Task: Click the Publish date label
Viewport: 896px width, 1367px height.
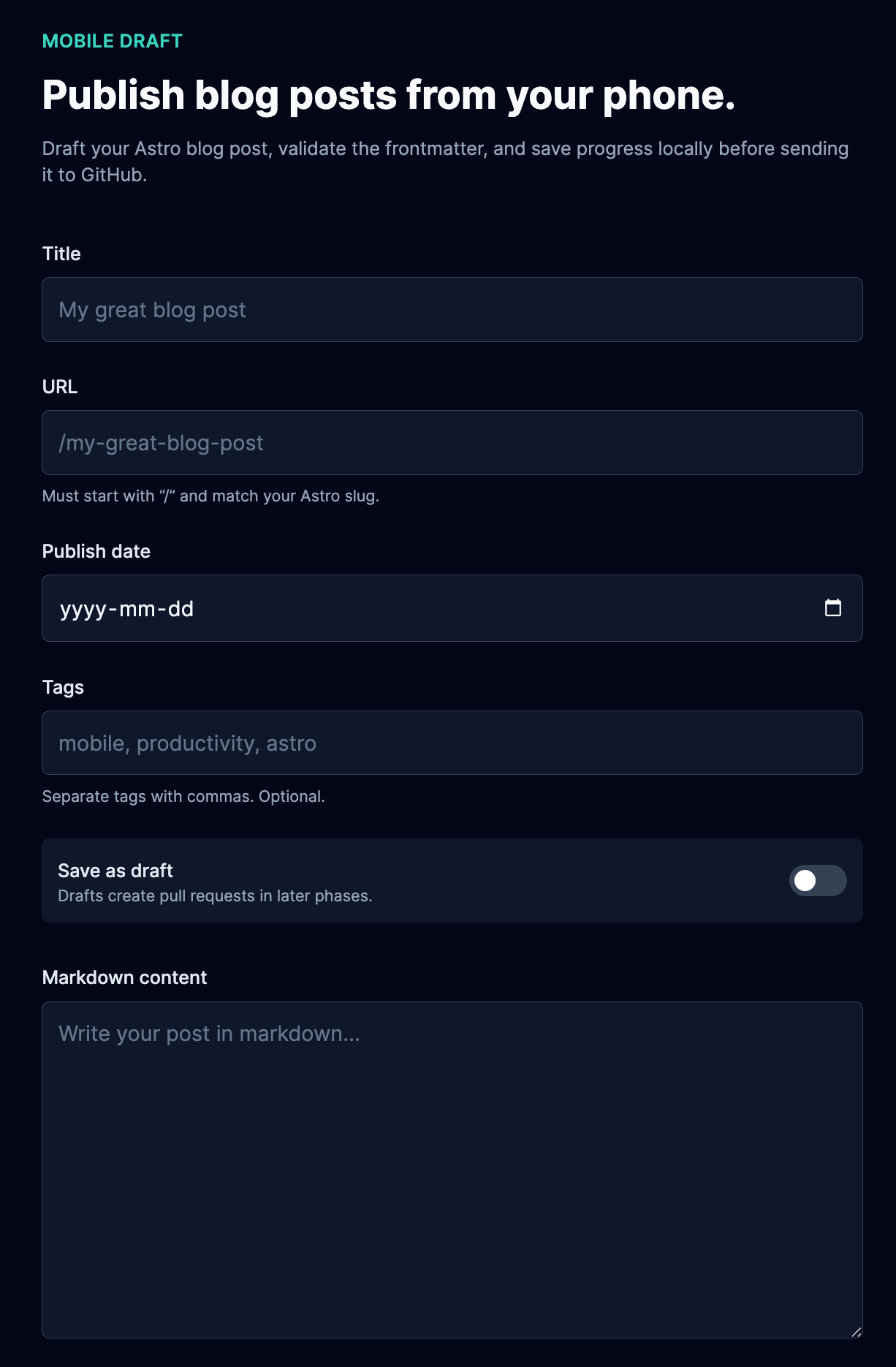Action: pos(96,551)
